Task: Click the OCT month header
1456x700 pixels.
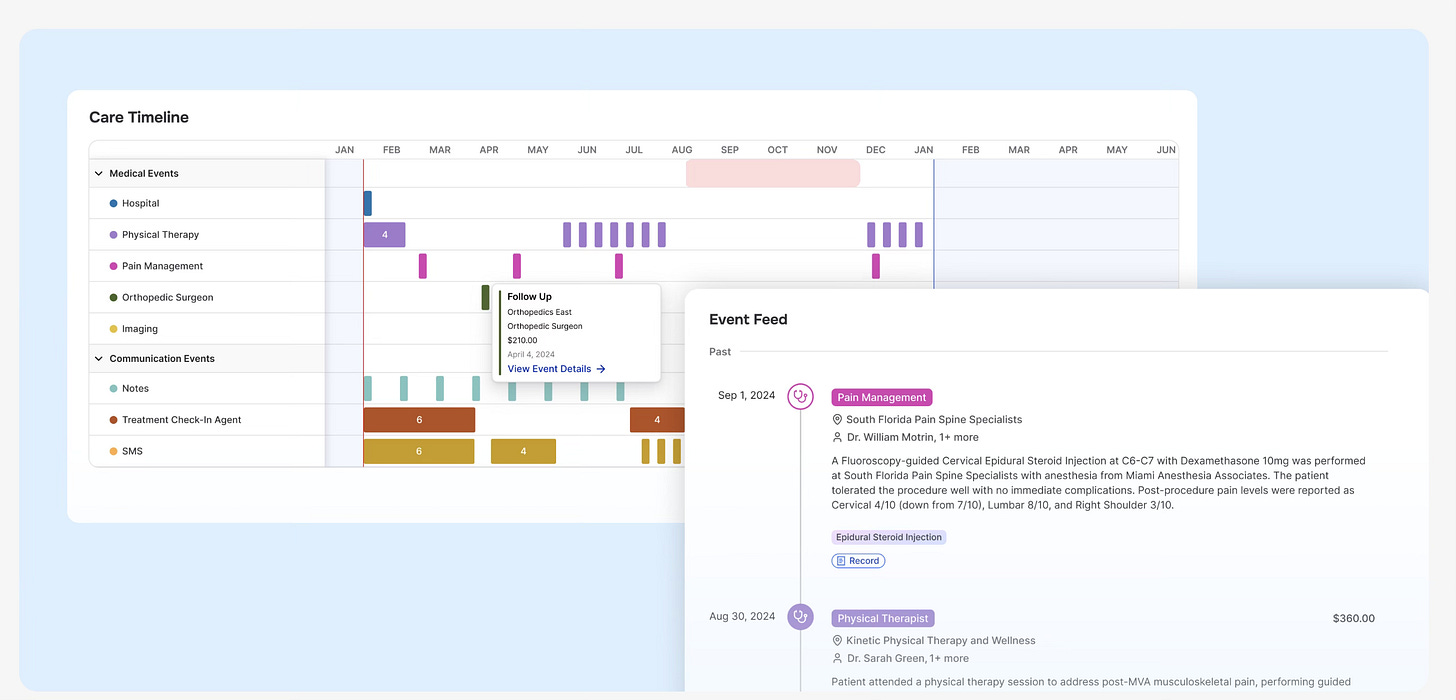Action: tap(778, 150)
